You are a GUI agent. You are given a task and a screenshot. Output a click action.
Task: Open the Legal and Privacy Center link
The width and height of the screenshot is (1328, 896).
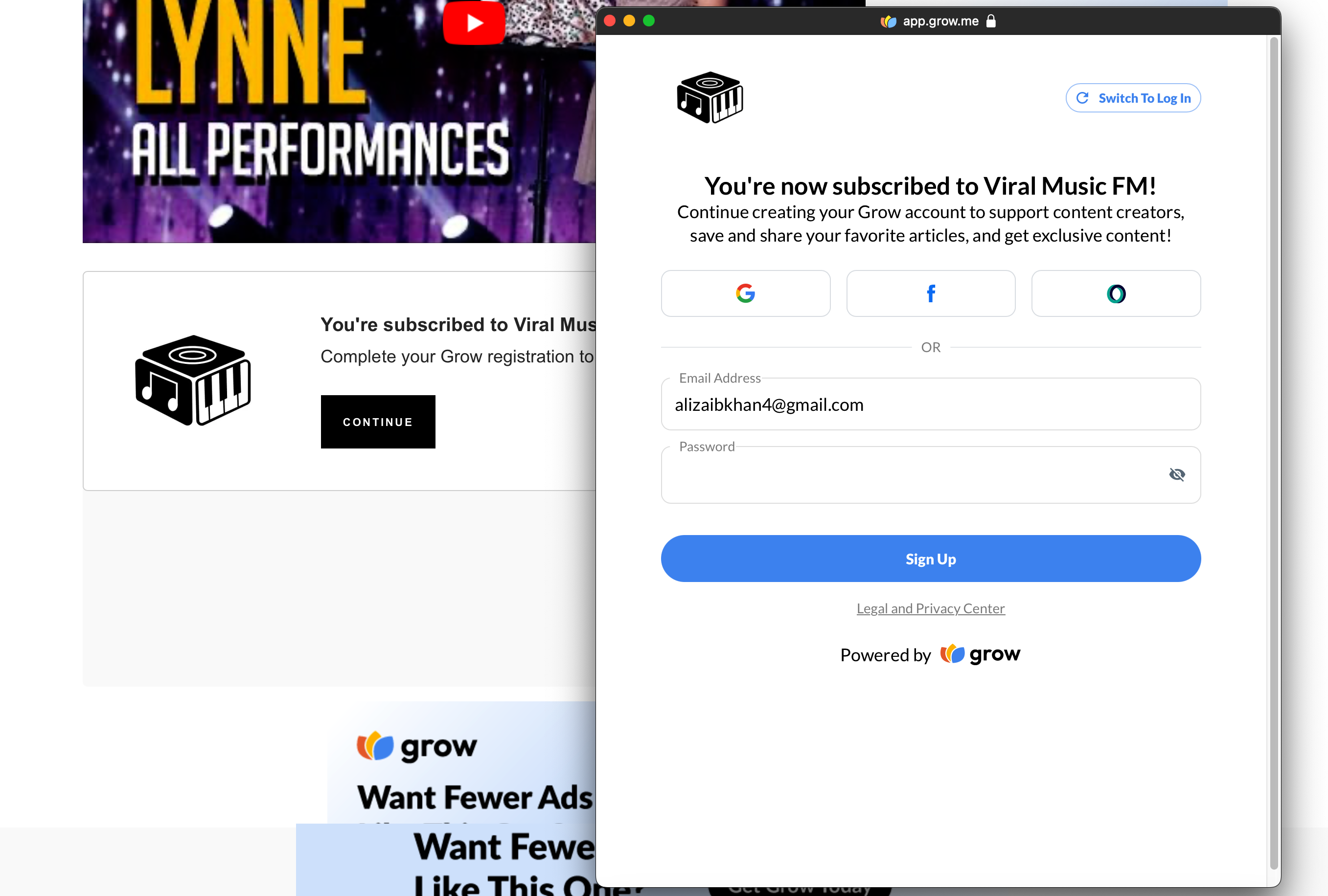click(931, 608)
